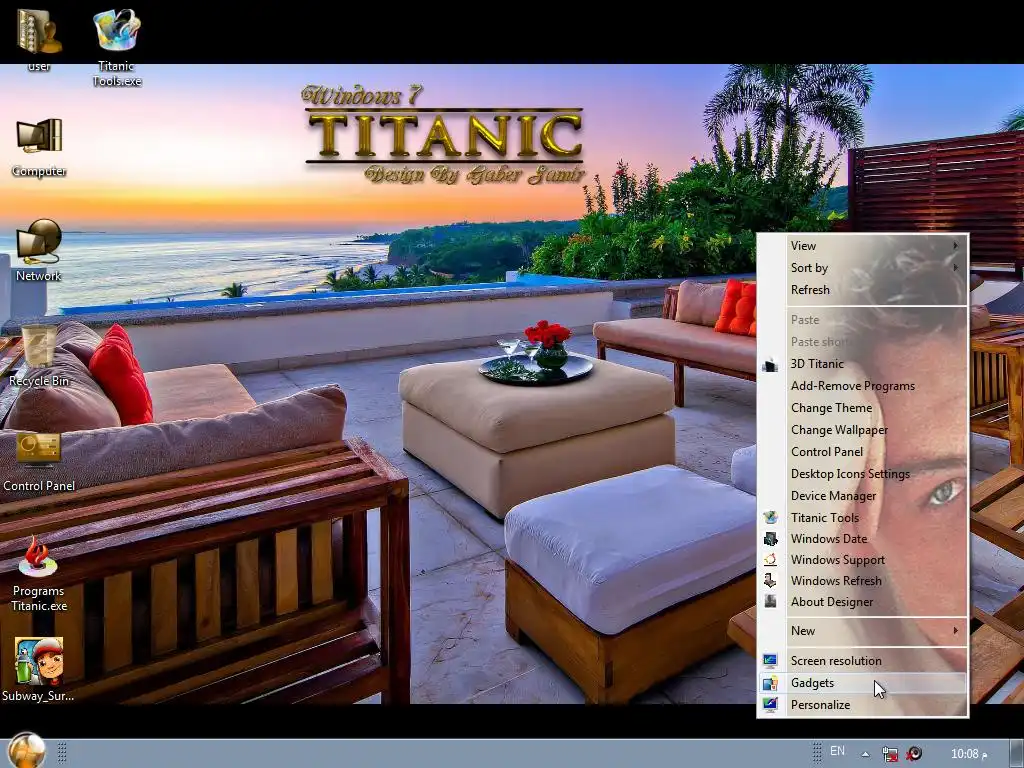Click the Screen resolution menu icon
The width and height of the screenshot is (1024, 768).
(x=771, y=661)
